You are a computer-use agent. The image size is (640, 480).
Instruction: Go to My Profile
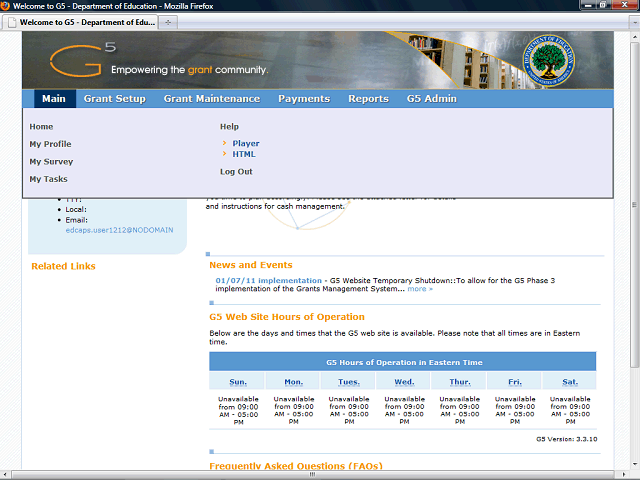(x=50, y=144)
